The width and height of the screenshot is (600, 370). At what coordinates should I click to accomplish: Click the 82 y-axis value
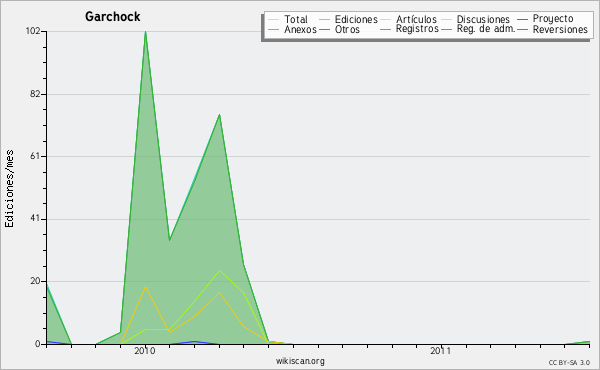click(35, 94)
